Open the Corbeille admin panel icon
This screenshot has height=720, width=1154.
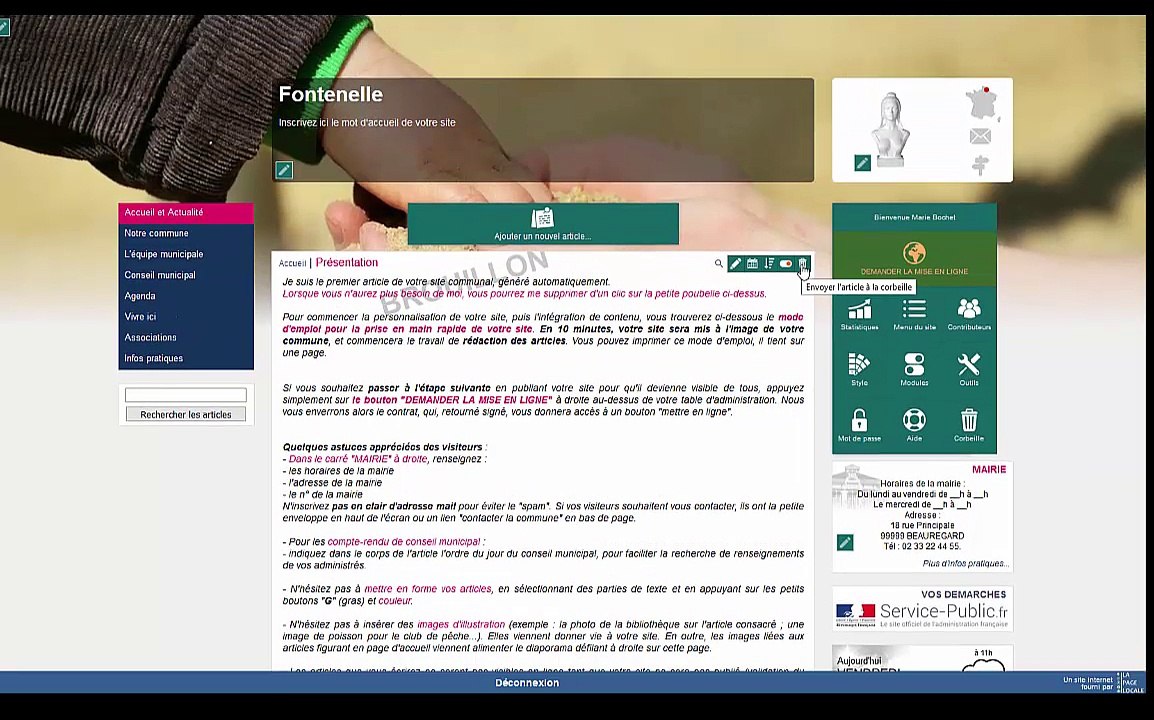coord(969,426)
